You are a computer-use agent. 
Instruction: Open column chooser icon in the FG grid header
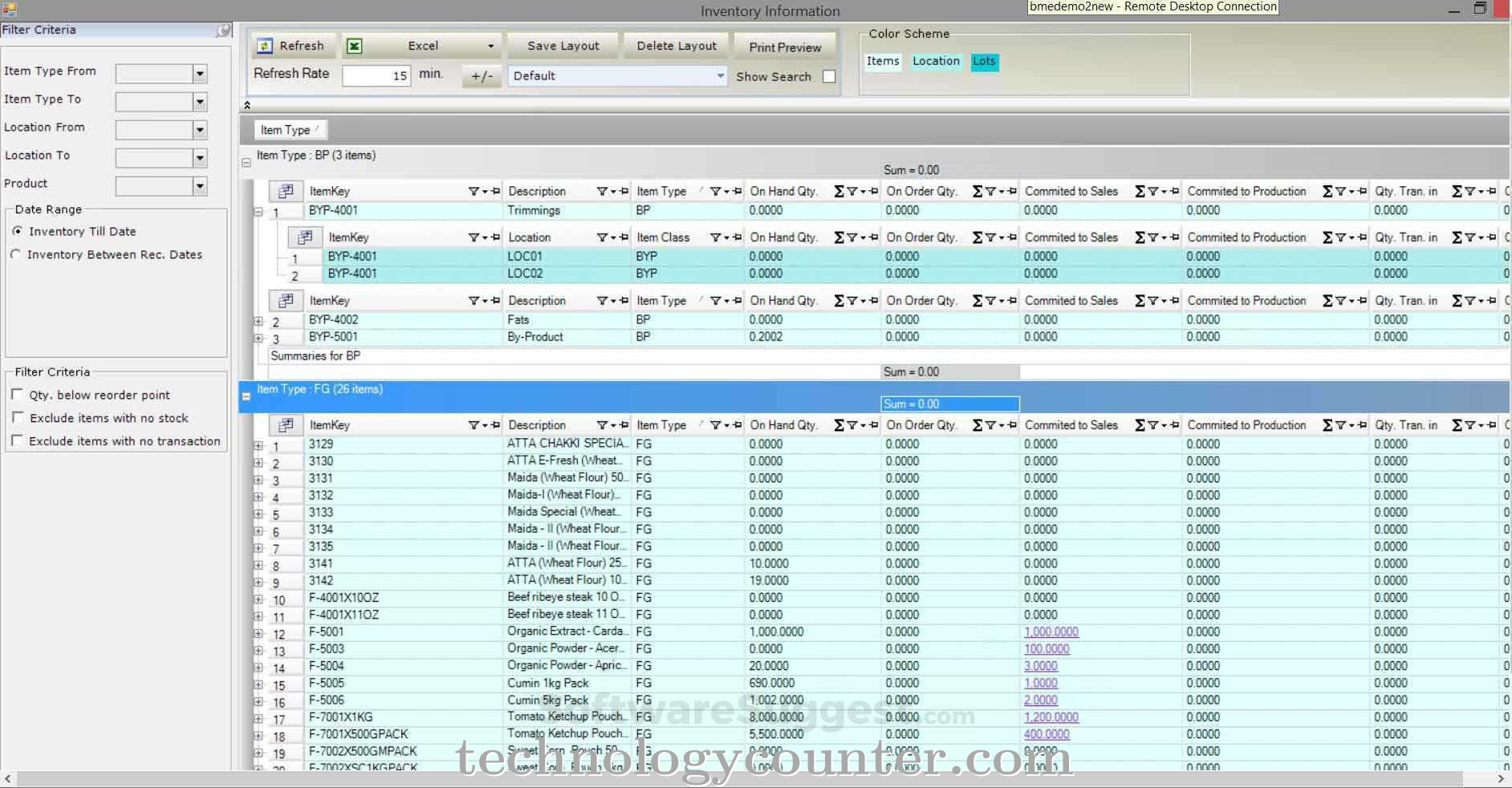285,424
